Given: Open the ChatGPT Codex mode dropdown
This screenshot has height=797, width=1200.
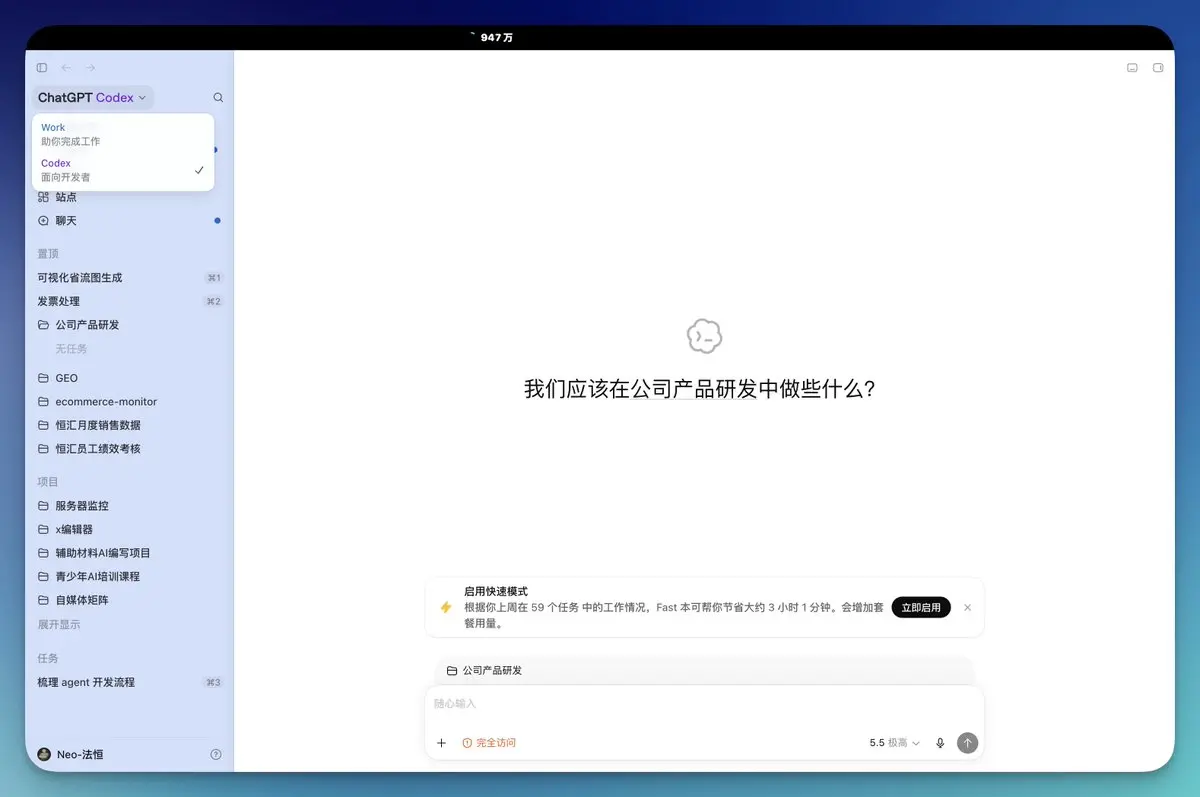Looking at the screenshot, I should [x=92, y=98].
